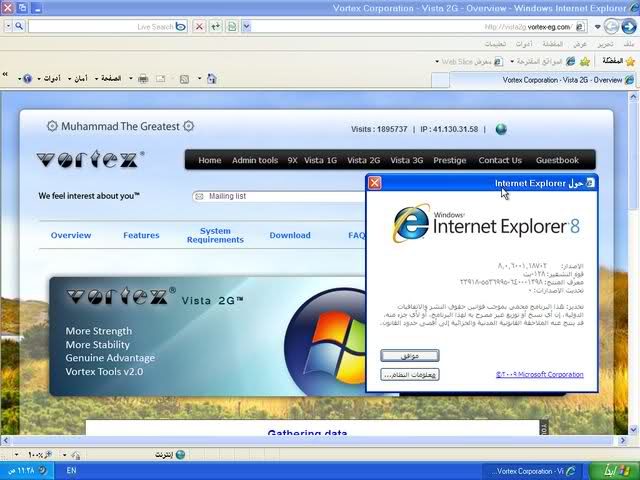The width and height of the screenshot is (640, 480).
Task: Switch to the System Requirements section
Action: coord(215,235)
